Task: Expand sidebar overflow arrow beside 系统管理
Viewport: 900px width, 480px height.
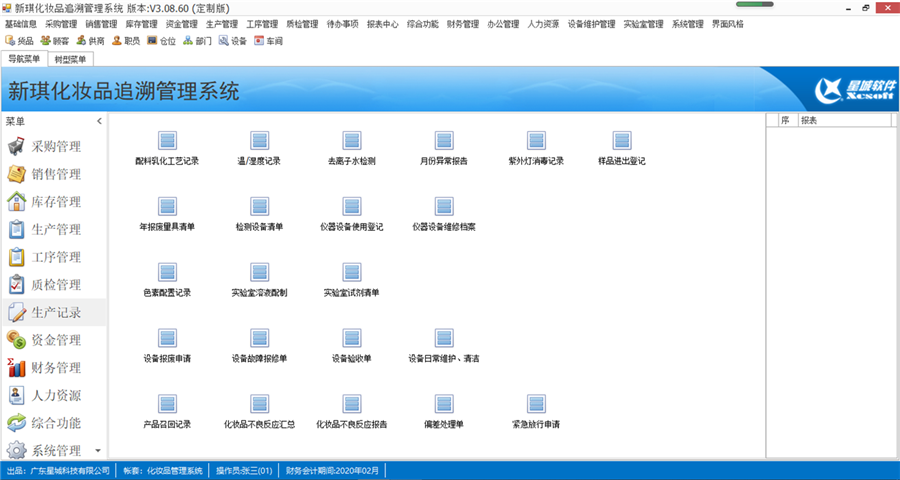Action: (98, 451)
